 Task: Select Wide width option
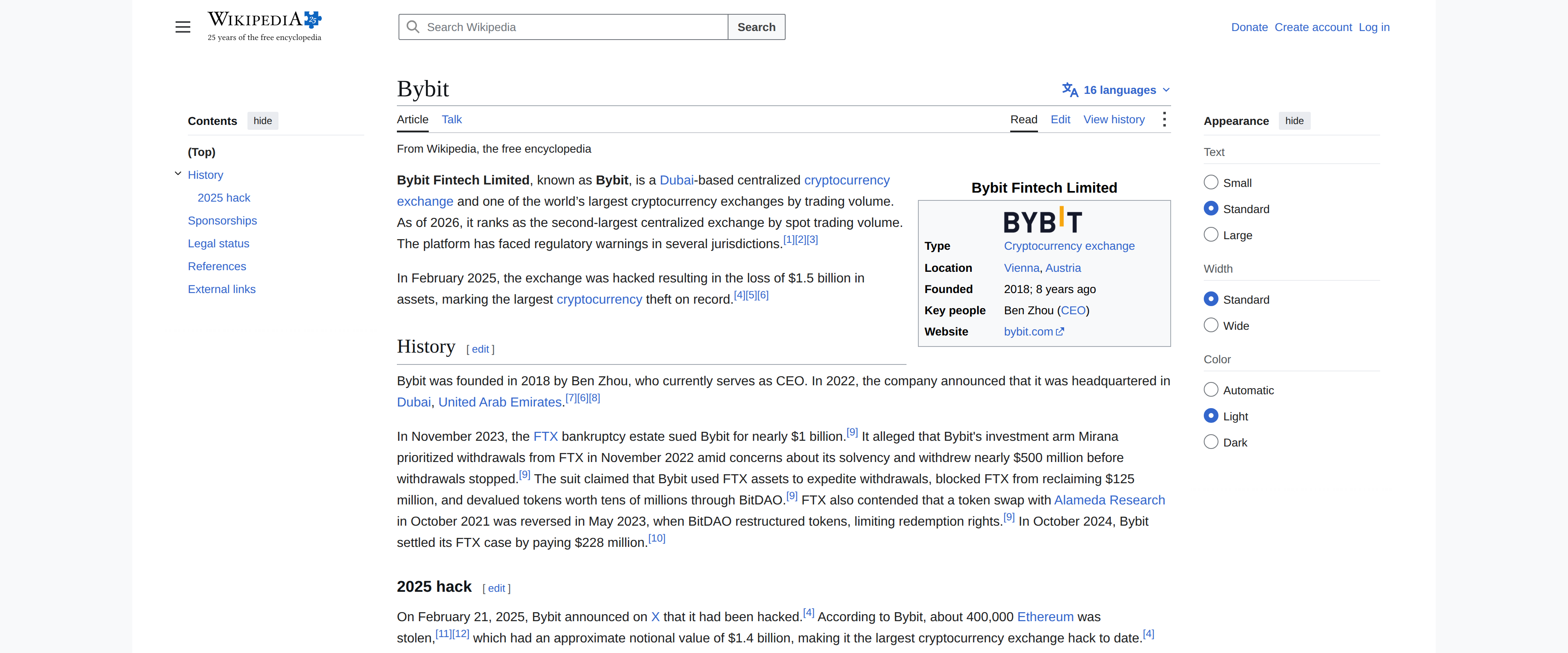1211,326
